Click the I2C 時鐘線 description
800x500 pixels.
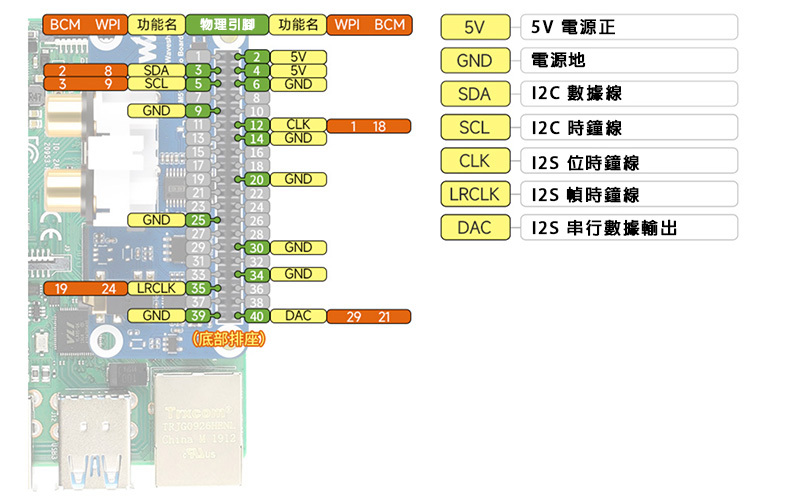click(x=629, y=128)
